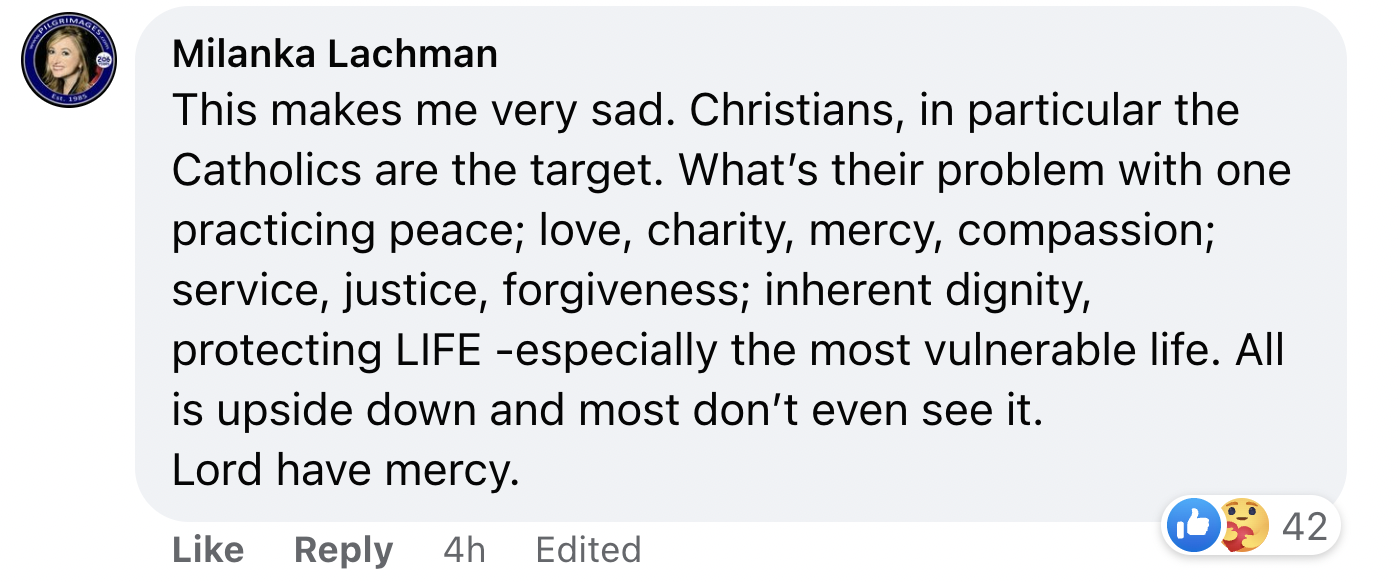Click the white reactions summary pill
1398x582 pixels.
[x=1252, y=526]
